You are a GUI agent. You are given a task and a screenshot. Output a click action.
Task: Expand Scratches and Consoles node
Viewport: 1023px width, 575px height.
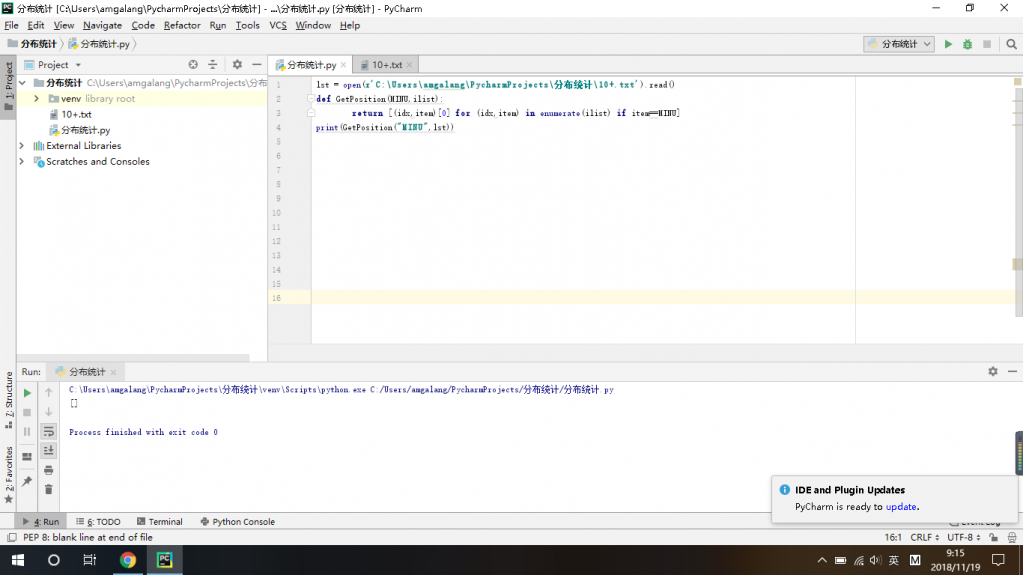pyautogui.click(x=22, y=161)
